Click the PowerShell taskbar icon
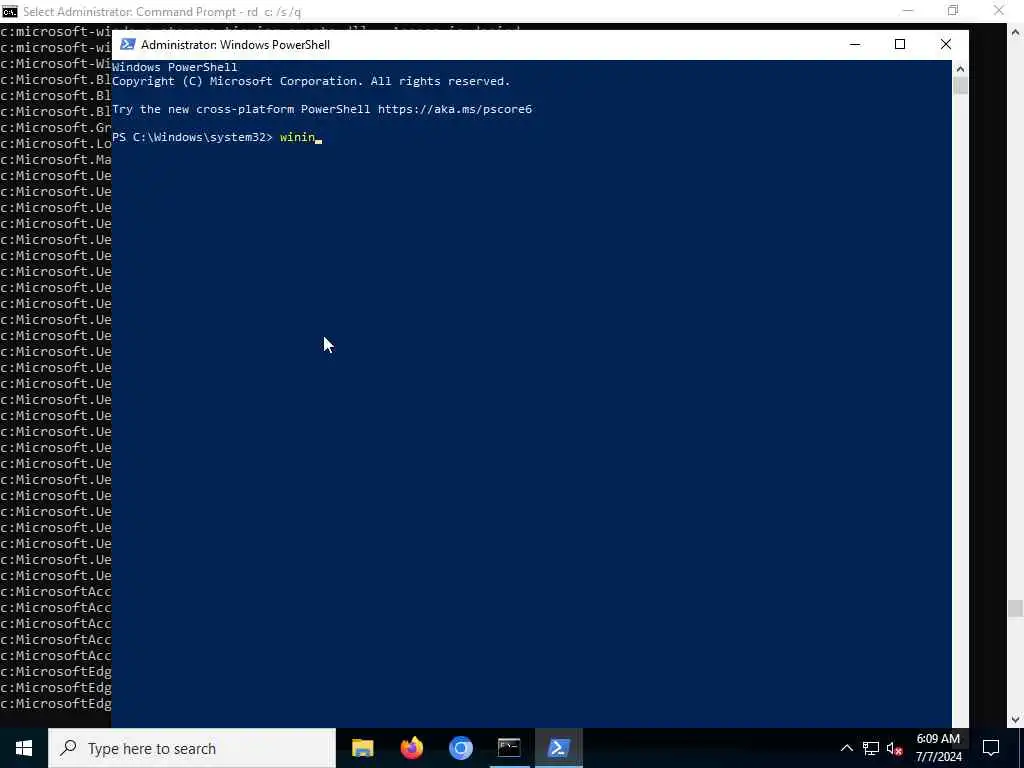 point(558,748)
